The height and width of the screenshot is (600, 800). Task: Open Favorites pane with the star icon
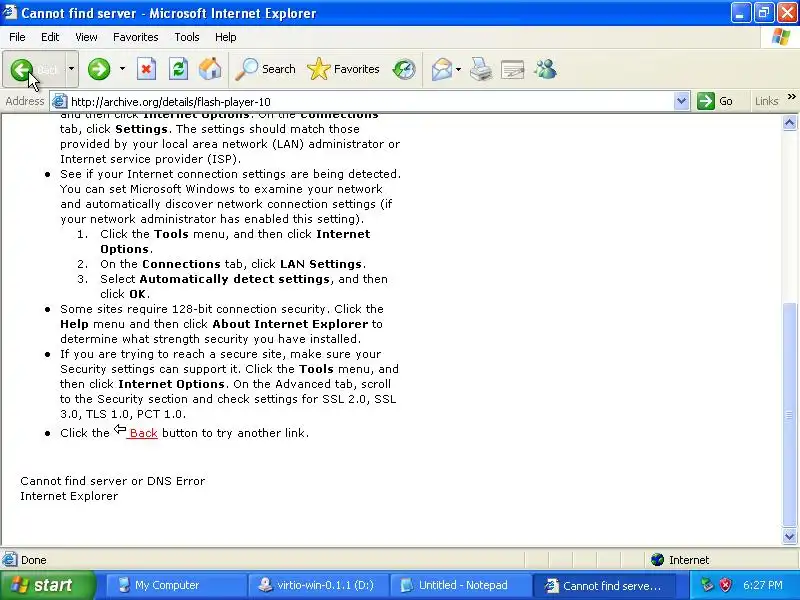(x=343, y=69)
